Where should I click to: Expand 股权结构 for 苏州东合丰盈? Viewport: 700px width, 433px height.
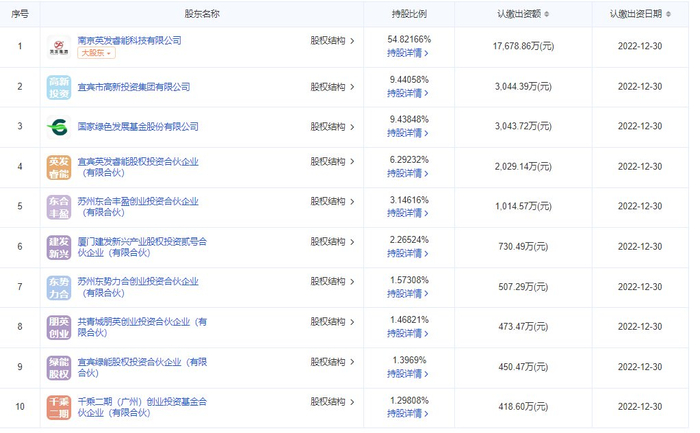point(332,201)
